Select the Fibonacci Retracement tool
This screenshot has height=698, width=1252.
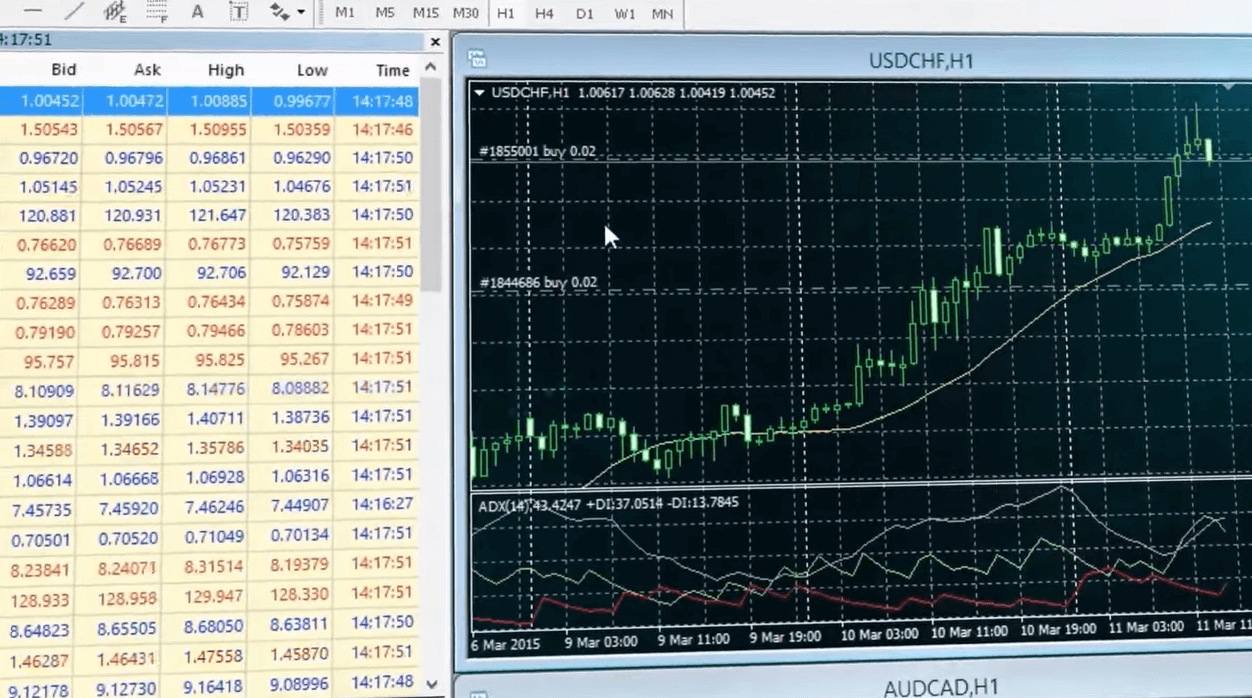tap(155, 13)
